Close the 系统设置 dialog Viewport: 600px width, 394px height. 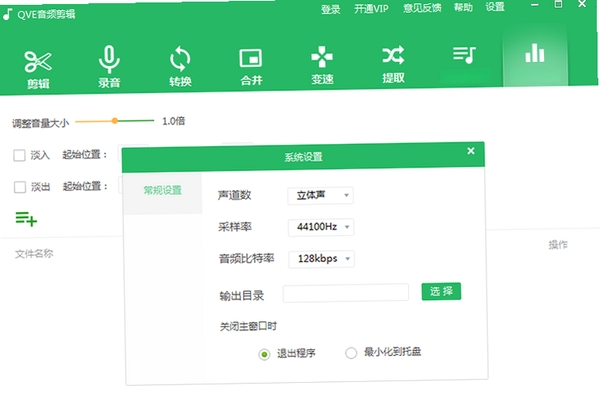point(471,151)
